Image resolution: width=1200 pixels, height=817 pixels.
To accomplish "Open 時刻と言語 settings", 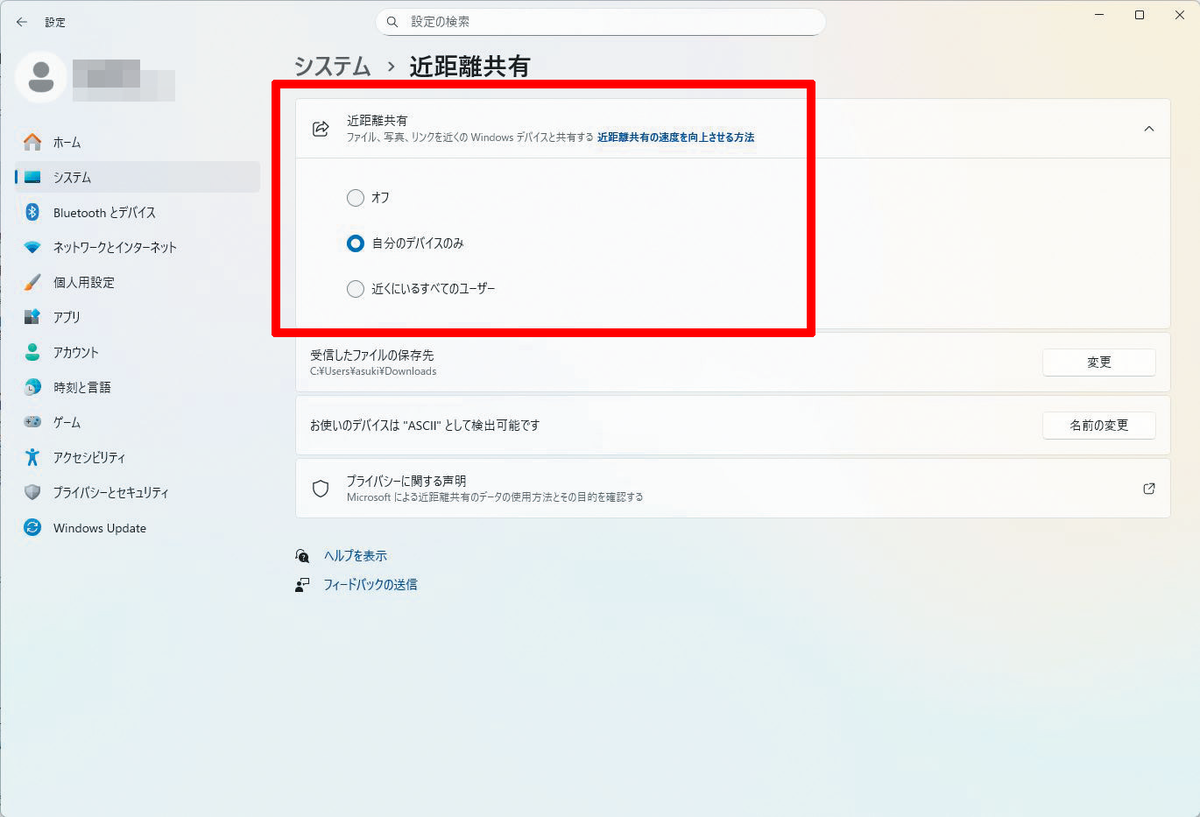I will (80, 387).
